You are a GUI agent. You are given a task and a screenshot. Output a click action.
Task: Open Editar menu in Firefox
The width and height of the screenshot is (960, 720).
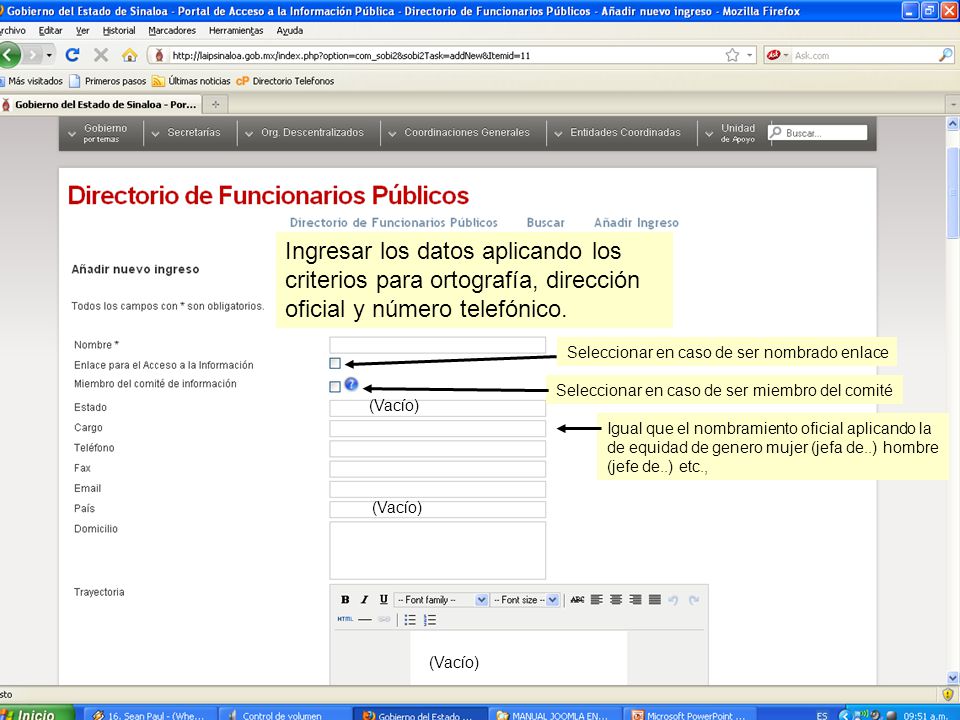click(x=50, y=31)
